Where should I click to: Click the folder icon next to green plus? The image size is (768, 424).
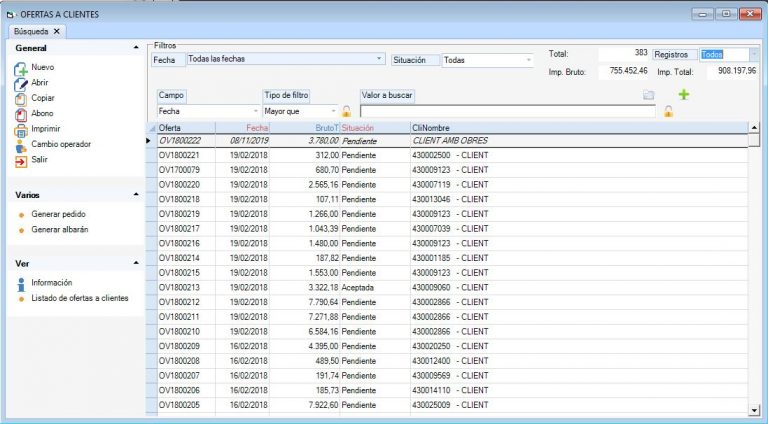648,95
